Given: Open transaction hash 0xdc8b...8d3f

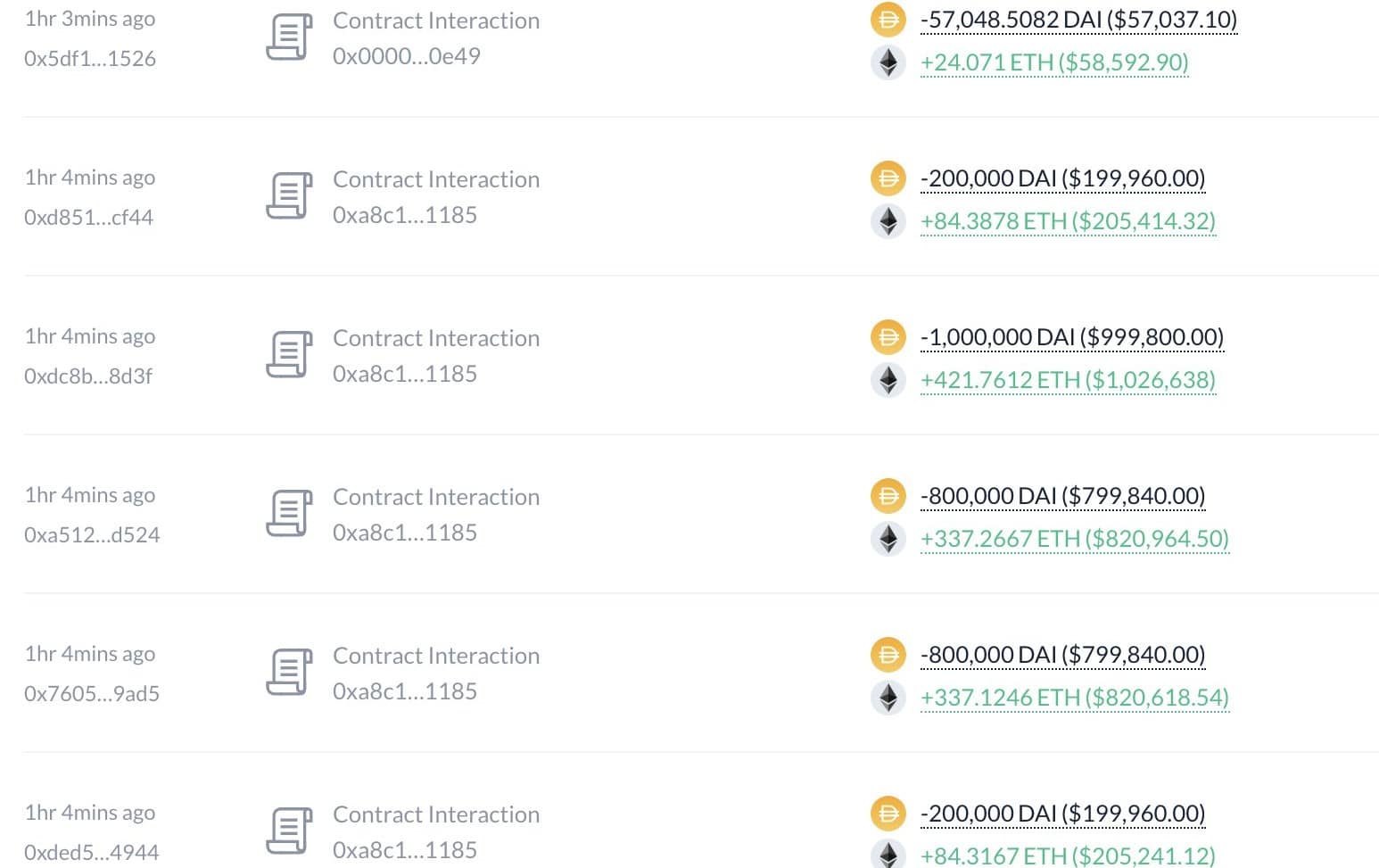Looking at the screenshot, I should [88, 376].
